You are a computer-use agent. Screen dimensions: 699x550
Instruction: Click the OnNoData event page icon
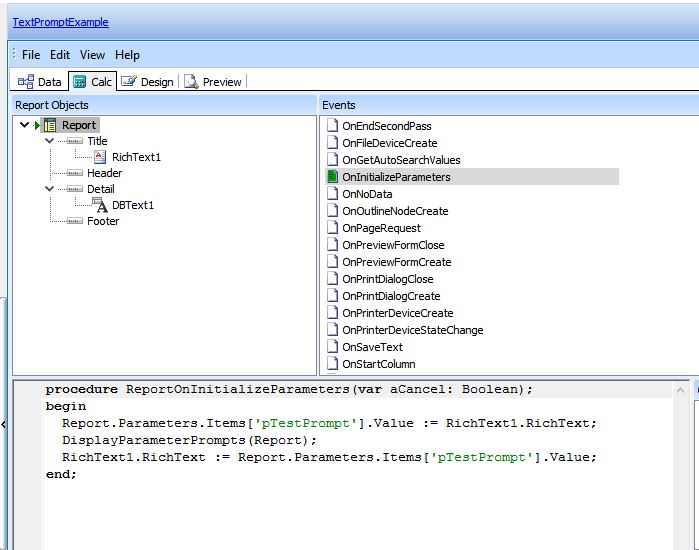pos(333,194)
